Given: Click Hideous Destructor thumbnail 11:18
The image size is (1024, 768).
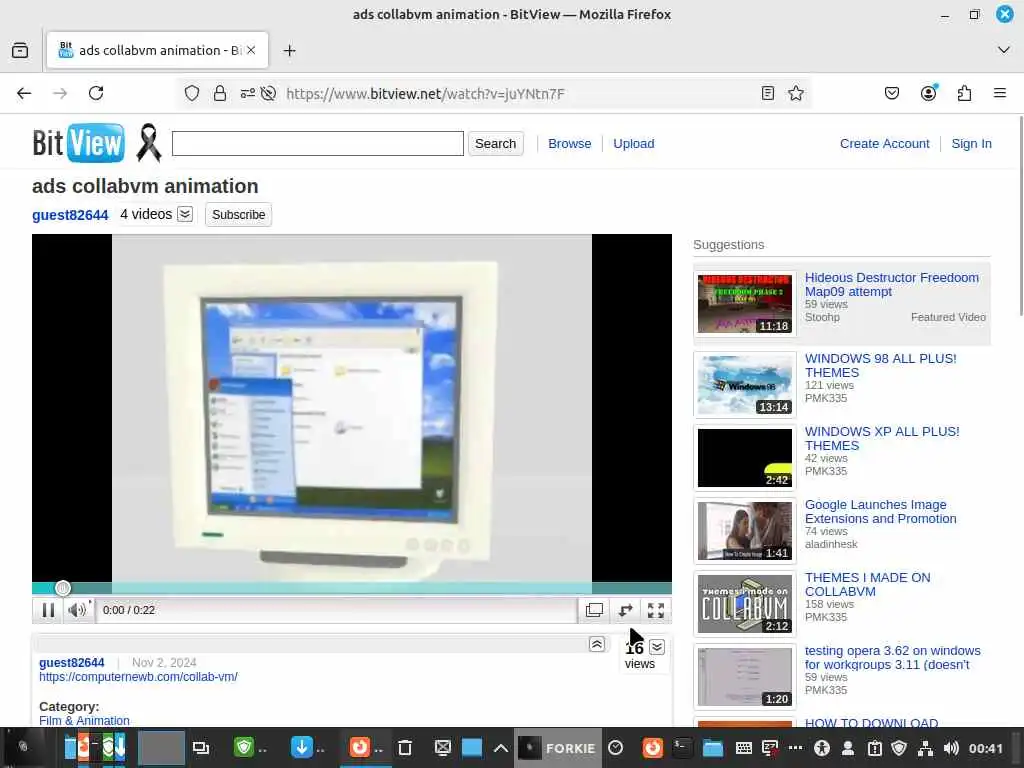Looking at the screenshot, I should tap(744, 304).
